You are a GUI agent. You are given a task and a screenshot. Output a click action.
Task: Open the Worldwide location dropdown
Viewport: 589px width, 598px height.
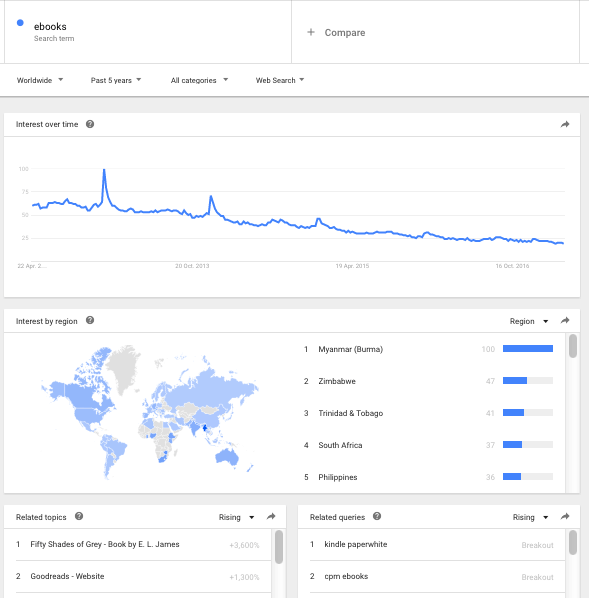pyautogui.click(x=40, y=80)
